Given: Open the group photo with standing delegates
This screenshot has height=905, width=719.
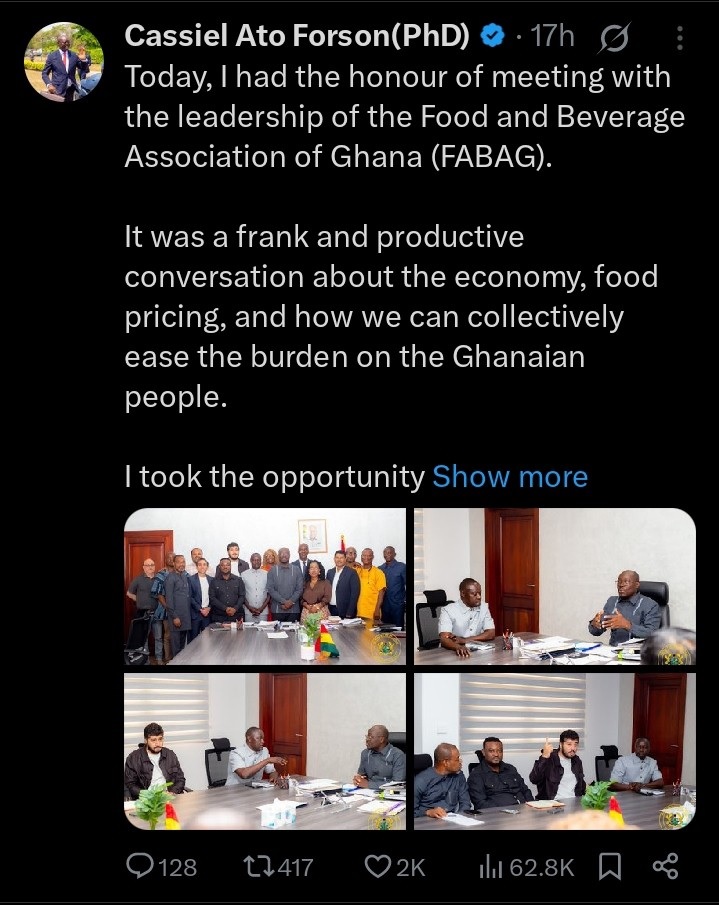Looking at the screenshot, I should (x=265, y=587).
